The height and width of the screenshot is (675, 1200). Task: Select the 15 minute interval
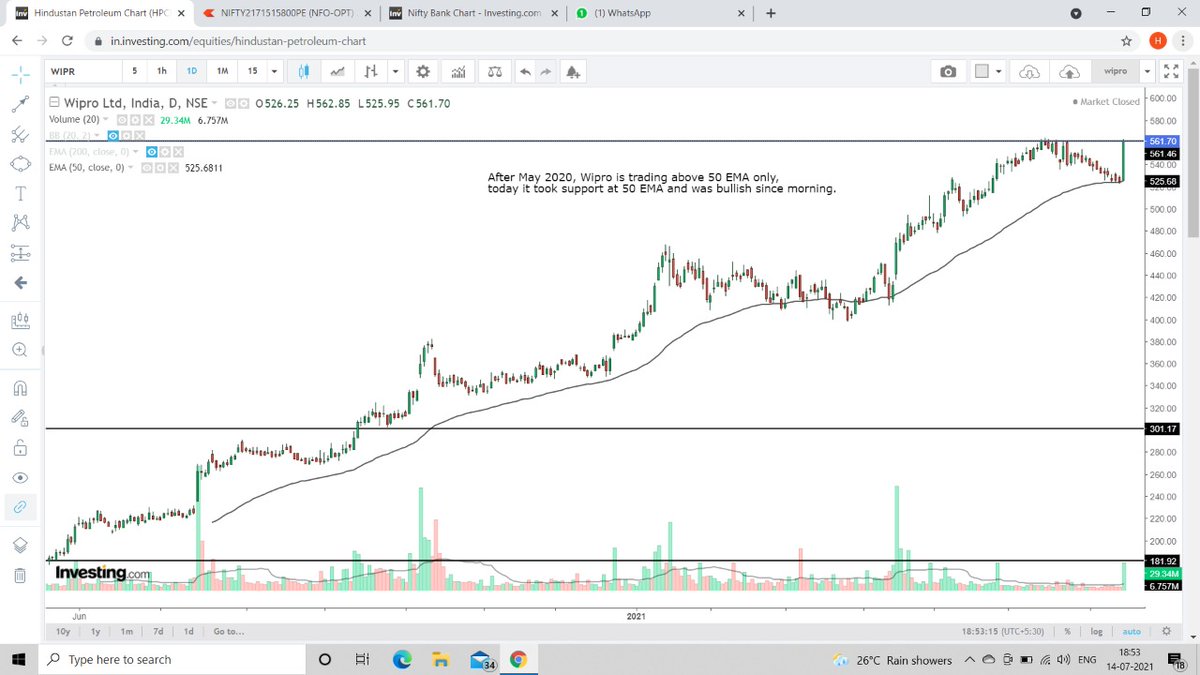[x=253, y=71]
